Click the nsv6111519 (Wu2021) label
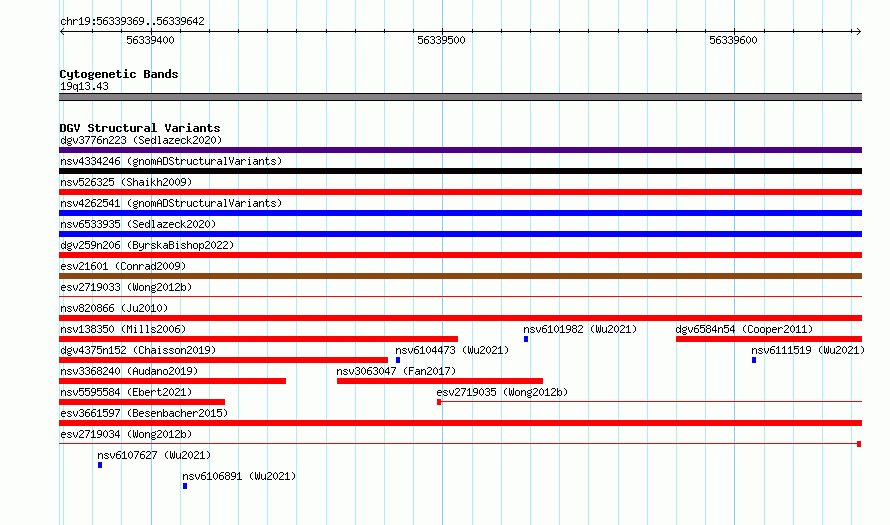The height and width of the screenshot is (525, 890). point(808,350)
